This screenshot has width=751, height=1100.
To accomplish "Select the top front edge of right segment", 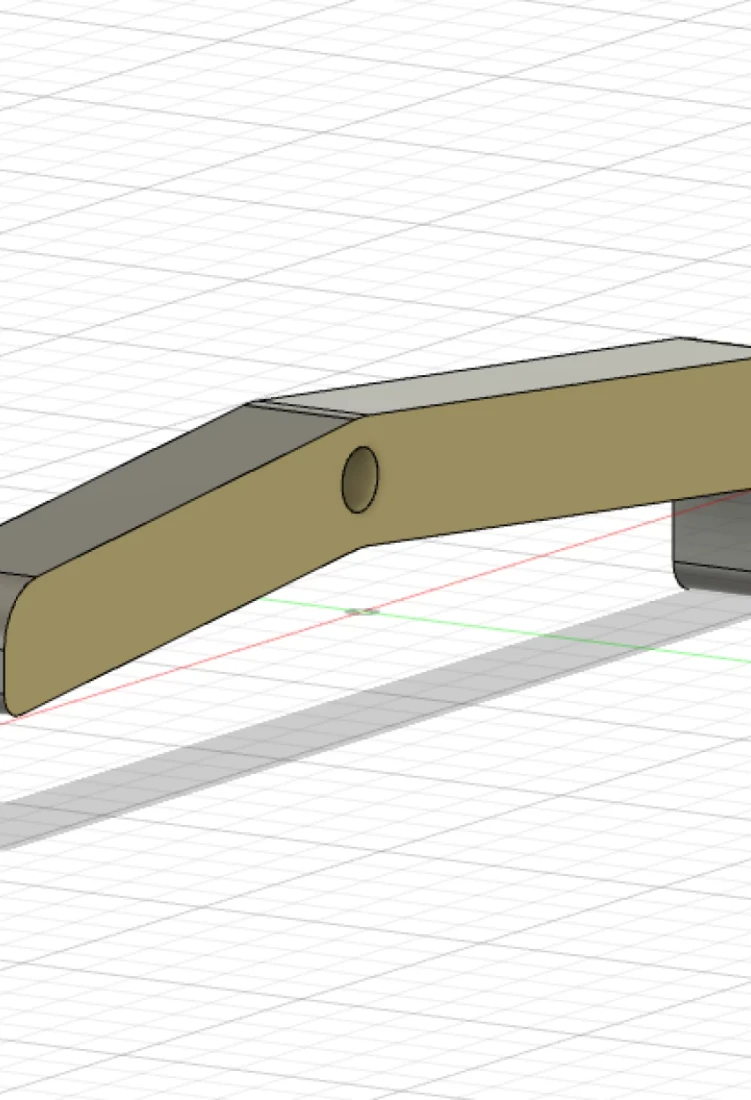I will point(560,388).
